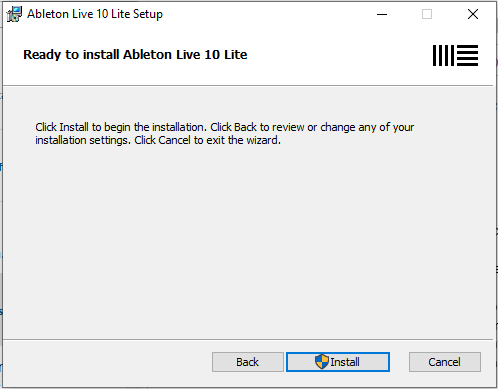Click the empty gray wizard body area
Screen dimensions: 498x389
[248, 240]
